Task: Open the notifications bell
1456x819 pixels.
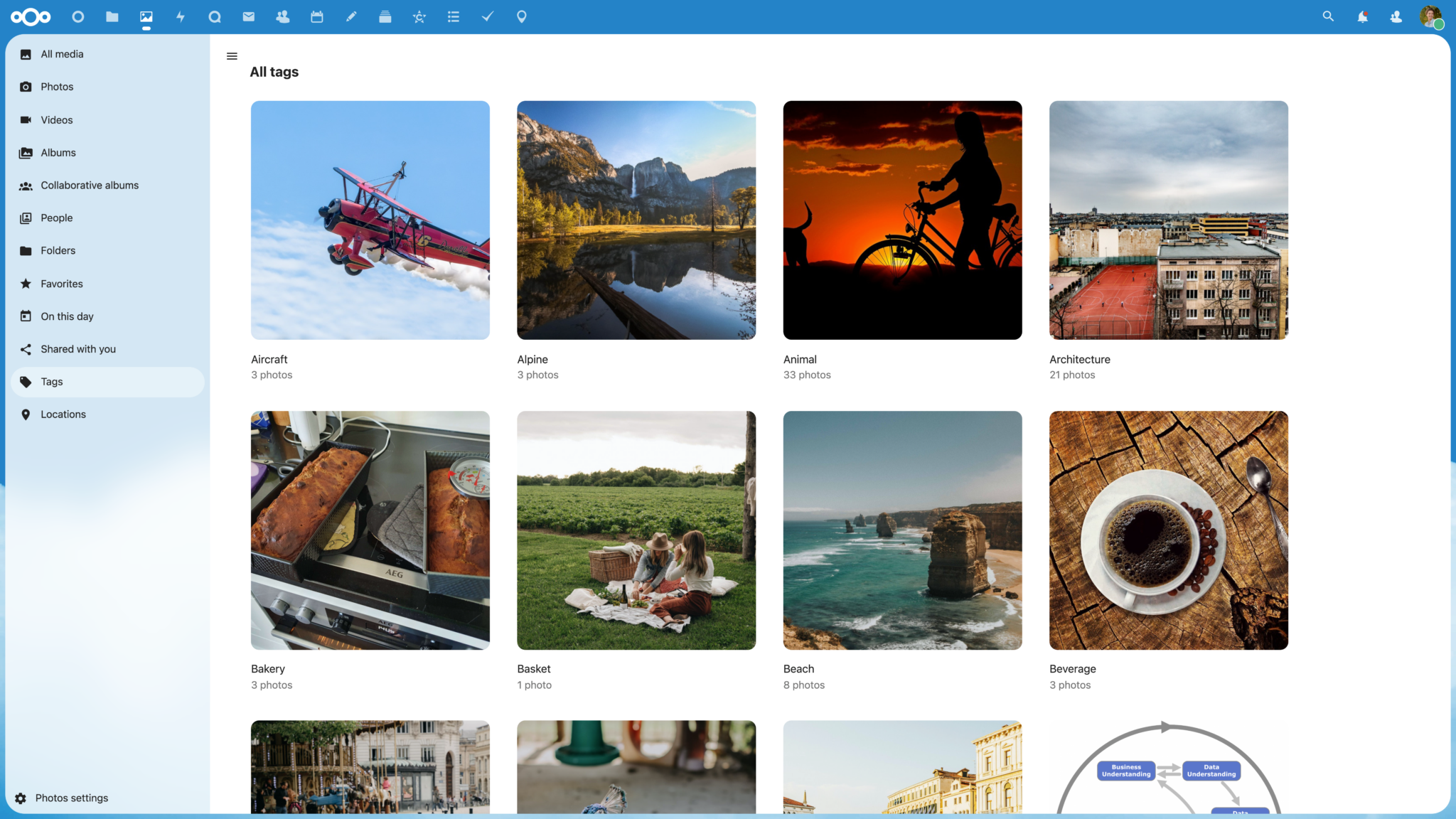Action: [x=1361, y=16]
